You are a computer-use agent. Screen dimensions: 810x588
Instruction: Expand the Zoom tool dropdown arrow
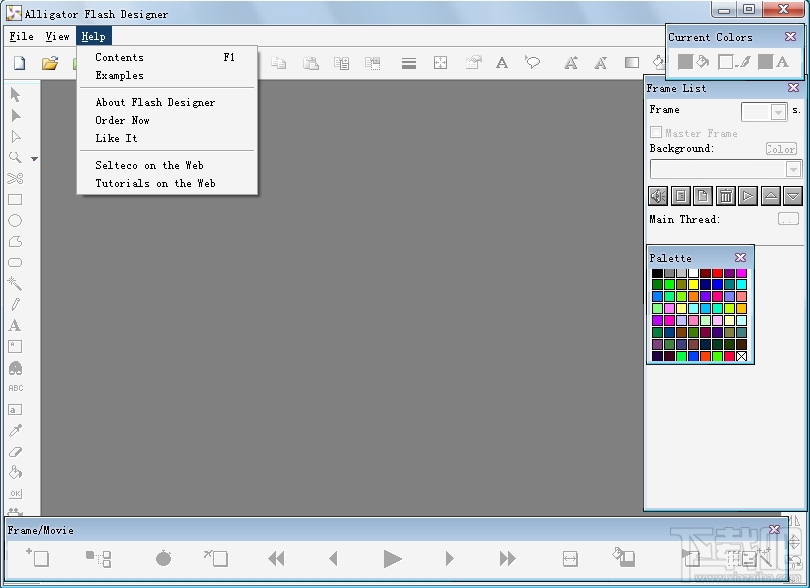click(33, 158)
